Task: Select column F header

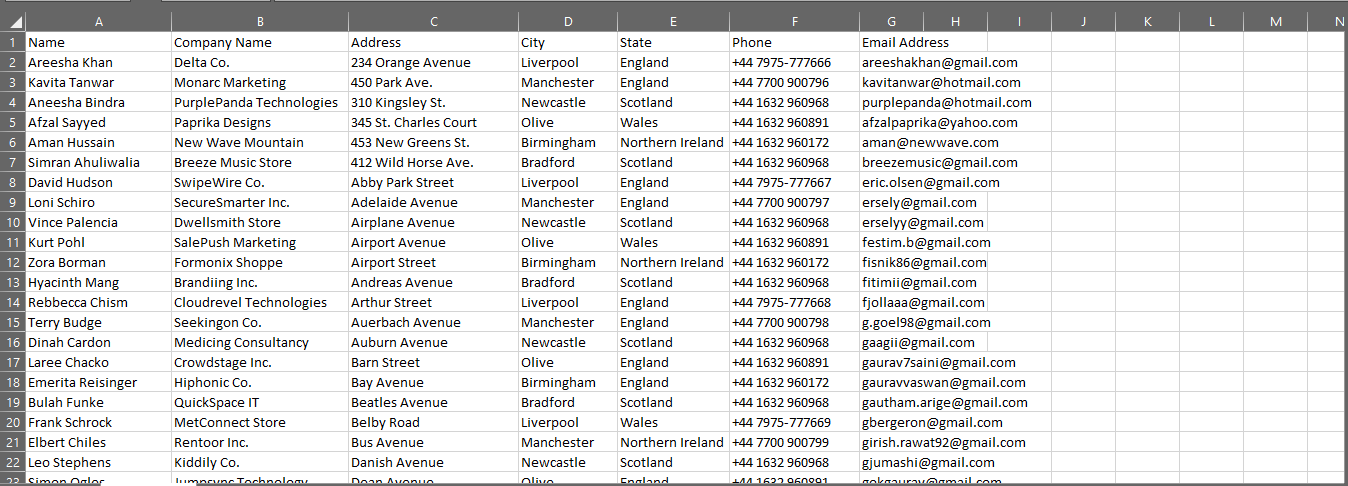Action: click(794, 22)
